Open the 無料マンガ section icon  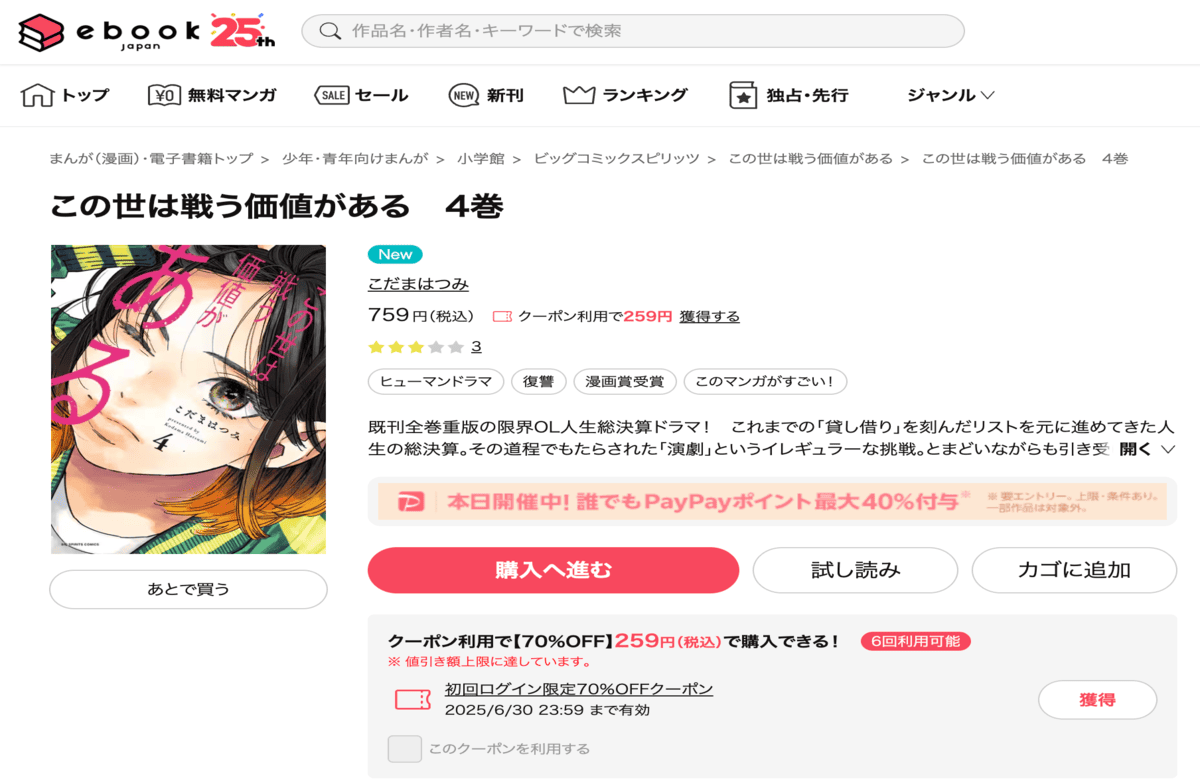click(x=164, y=95)
